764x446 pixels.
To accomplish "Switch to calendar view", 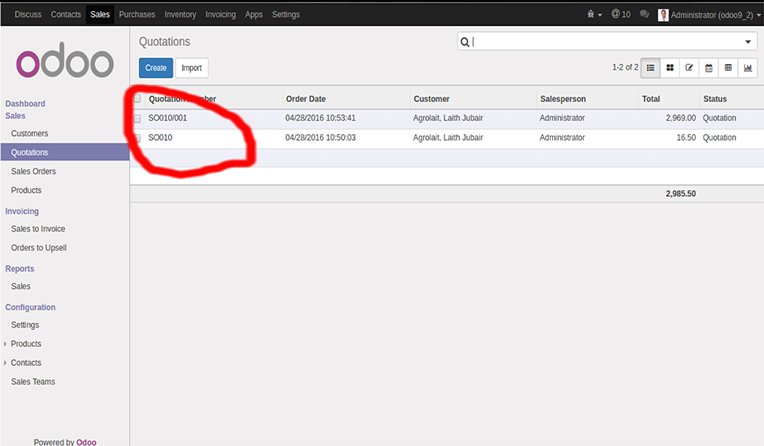I will click(x=708, y=68).
